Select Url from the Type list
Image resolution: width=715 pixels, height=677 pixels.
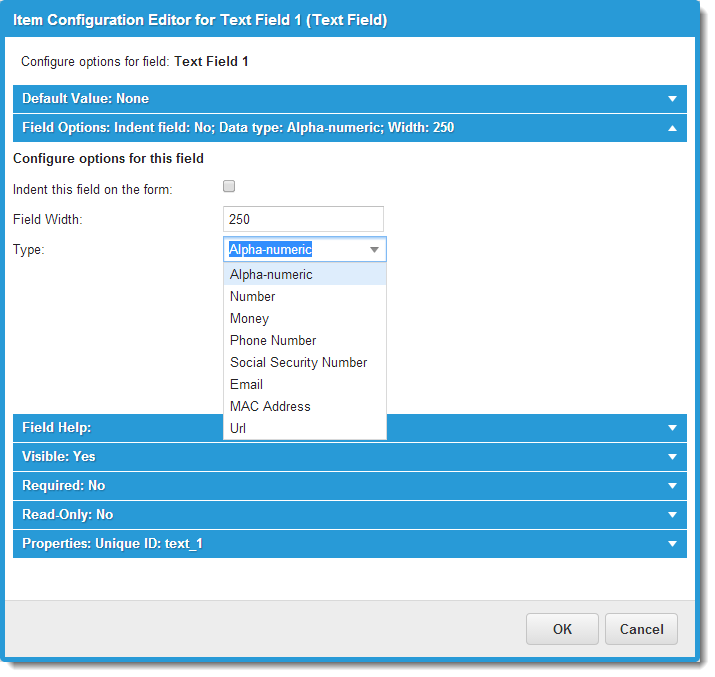coord(238,428)
